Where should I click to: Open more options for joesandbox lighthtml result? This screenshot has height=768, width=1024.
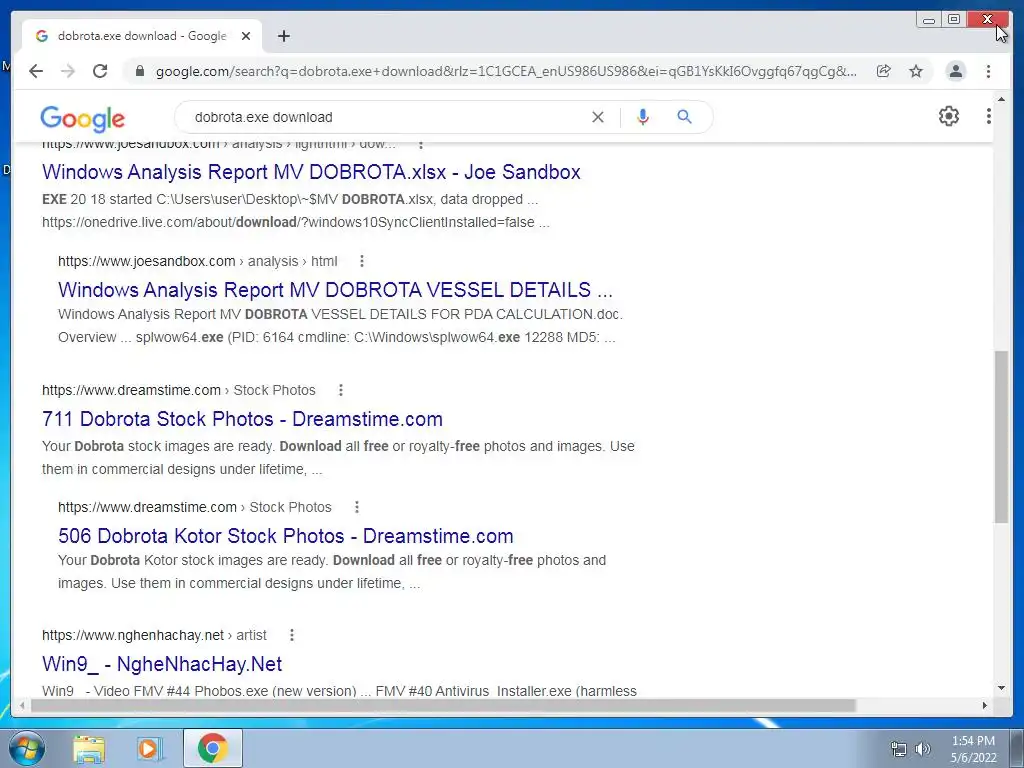[x=421, y=144]
